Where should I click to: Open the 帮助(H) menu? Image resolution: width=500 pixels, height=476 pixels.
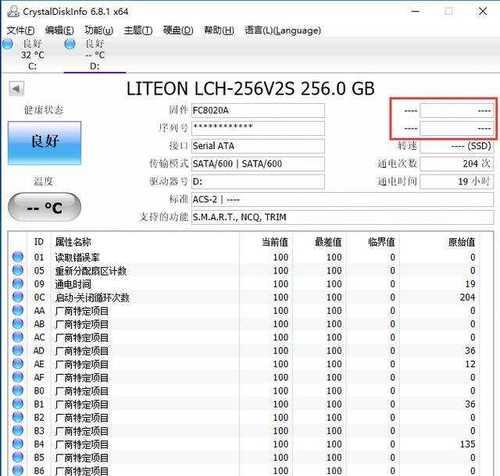click(x=219, y=31)
